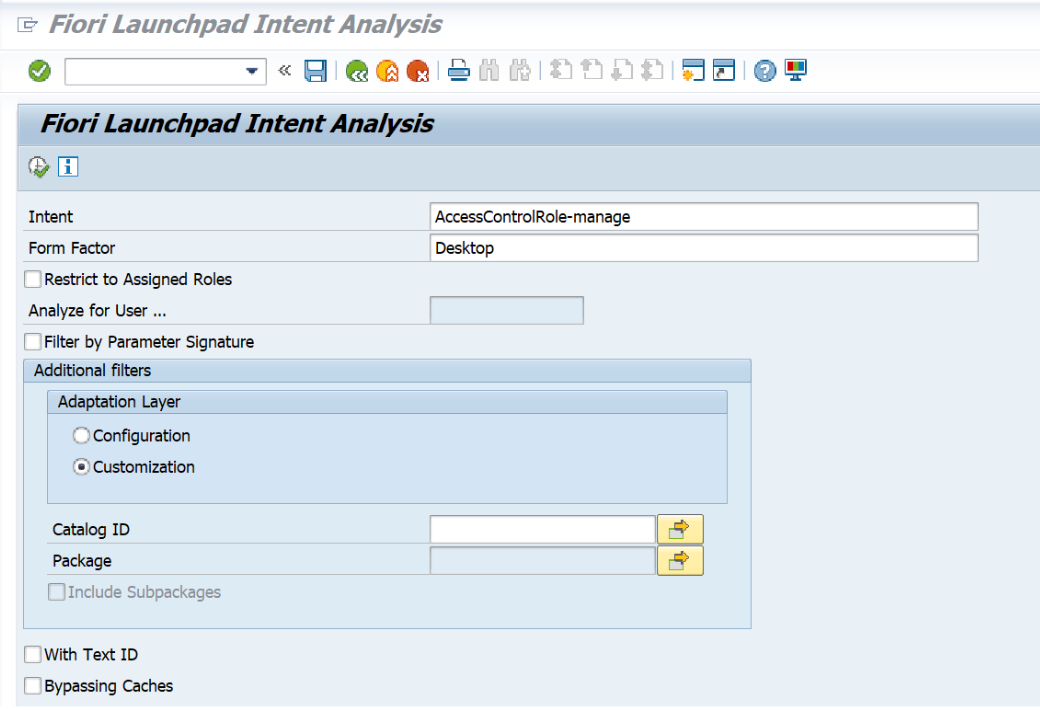Enable With Text ID checkbox
The image size is (1040, 710).
pos(32,655)
